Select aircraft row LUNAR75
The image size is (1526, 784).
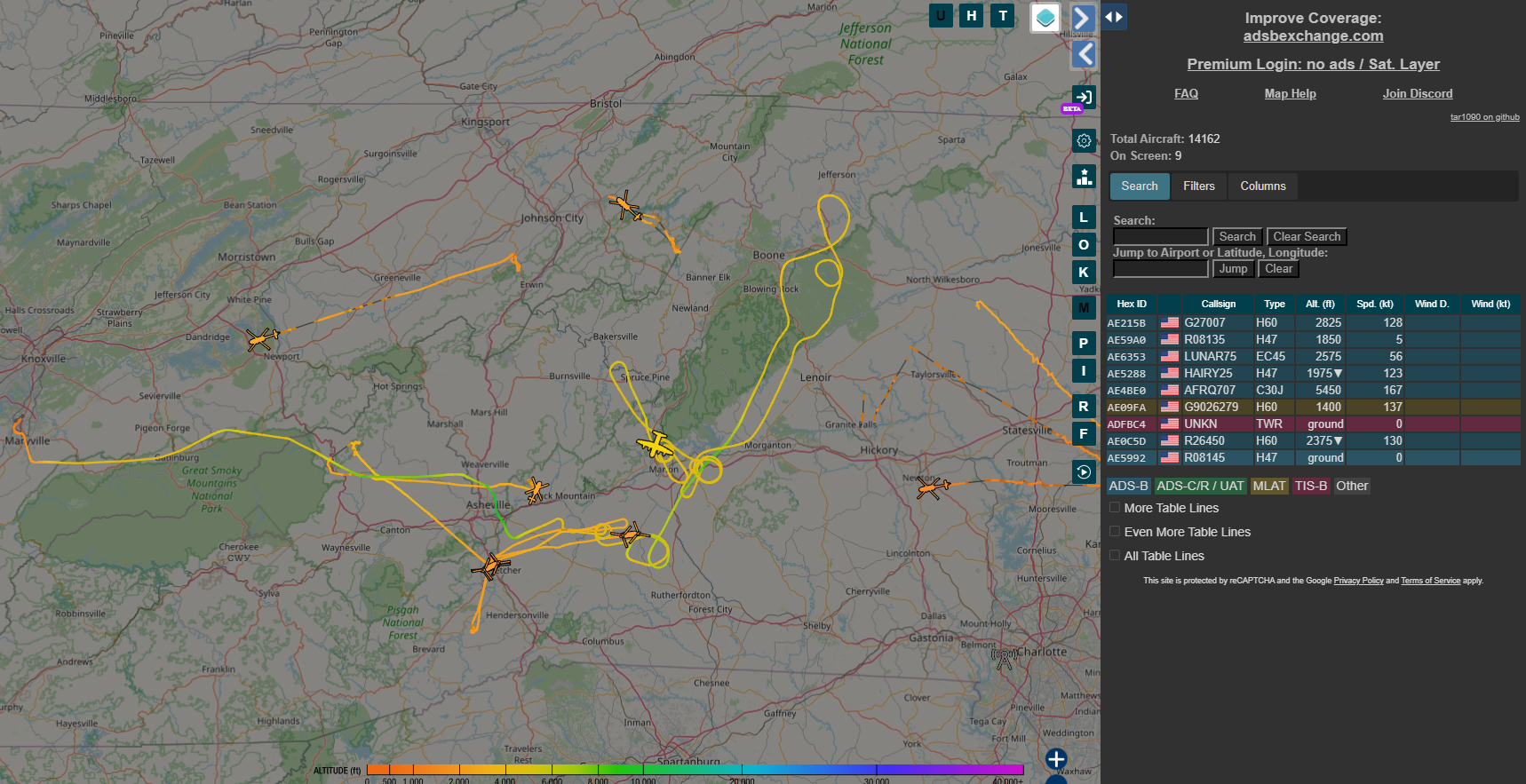coord(1313,356)
